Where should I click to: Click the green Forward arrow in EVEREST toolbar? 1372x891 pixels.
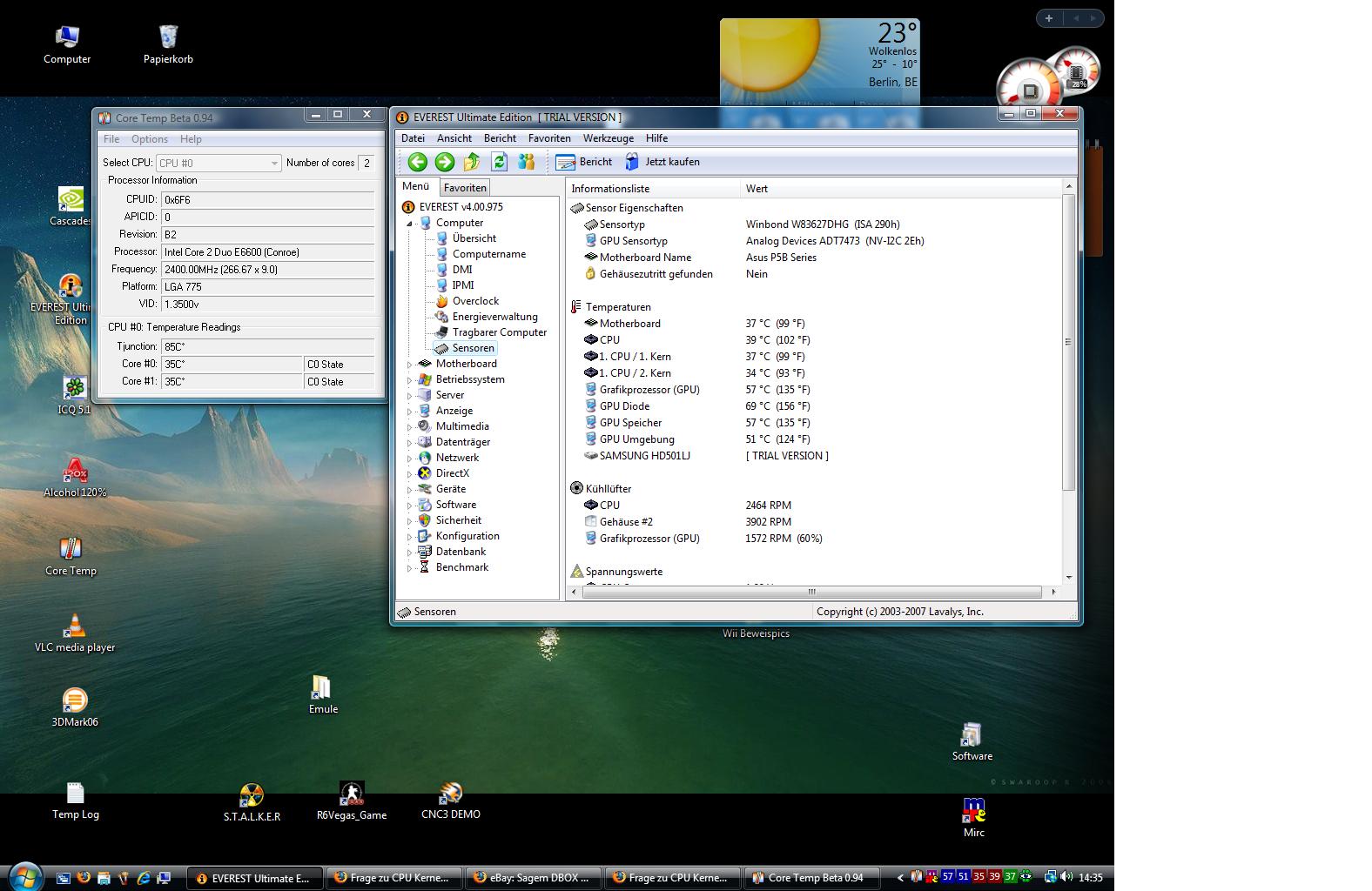point(445,162)
